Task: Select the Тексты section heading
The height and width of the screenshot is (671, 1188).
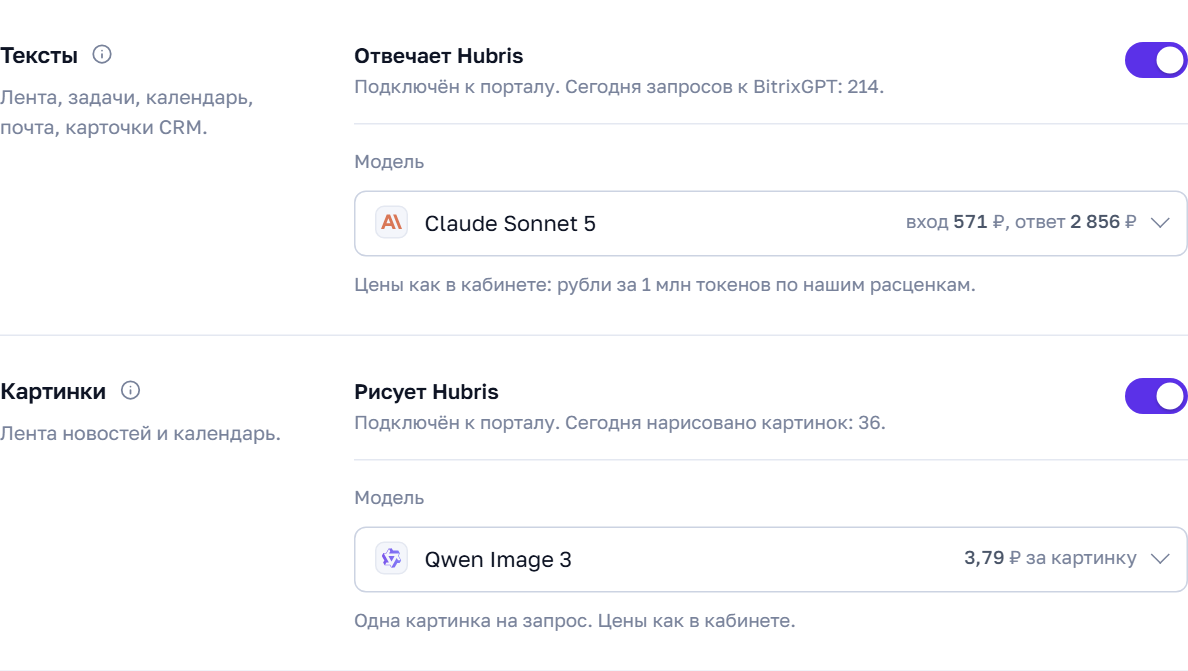Action: pos(39,55)
